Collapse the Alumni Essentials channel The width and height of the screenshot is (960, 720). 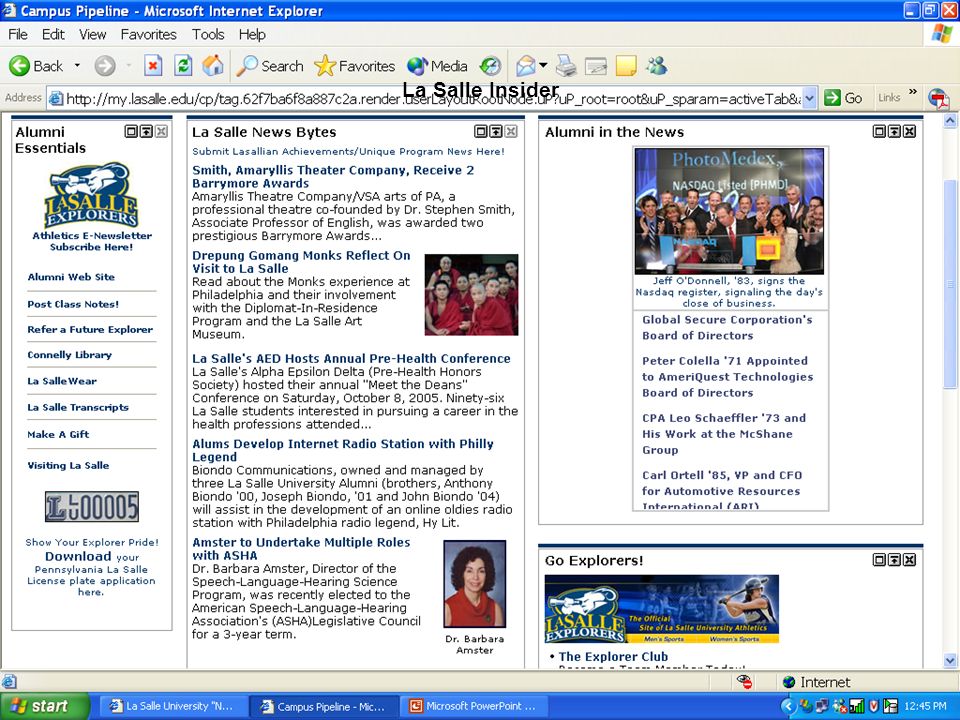click(x=146, y=131)
